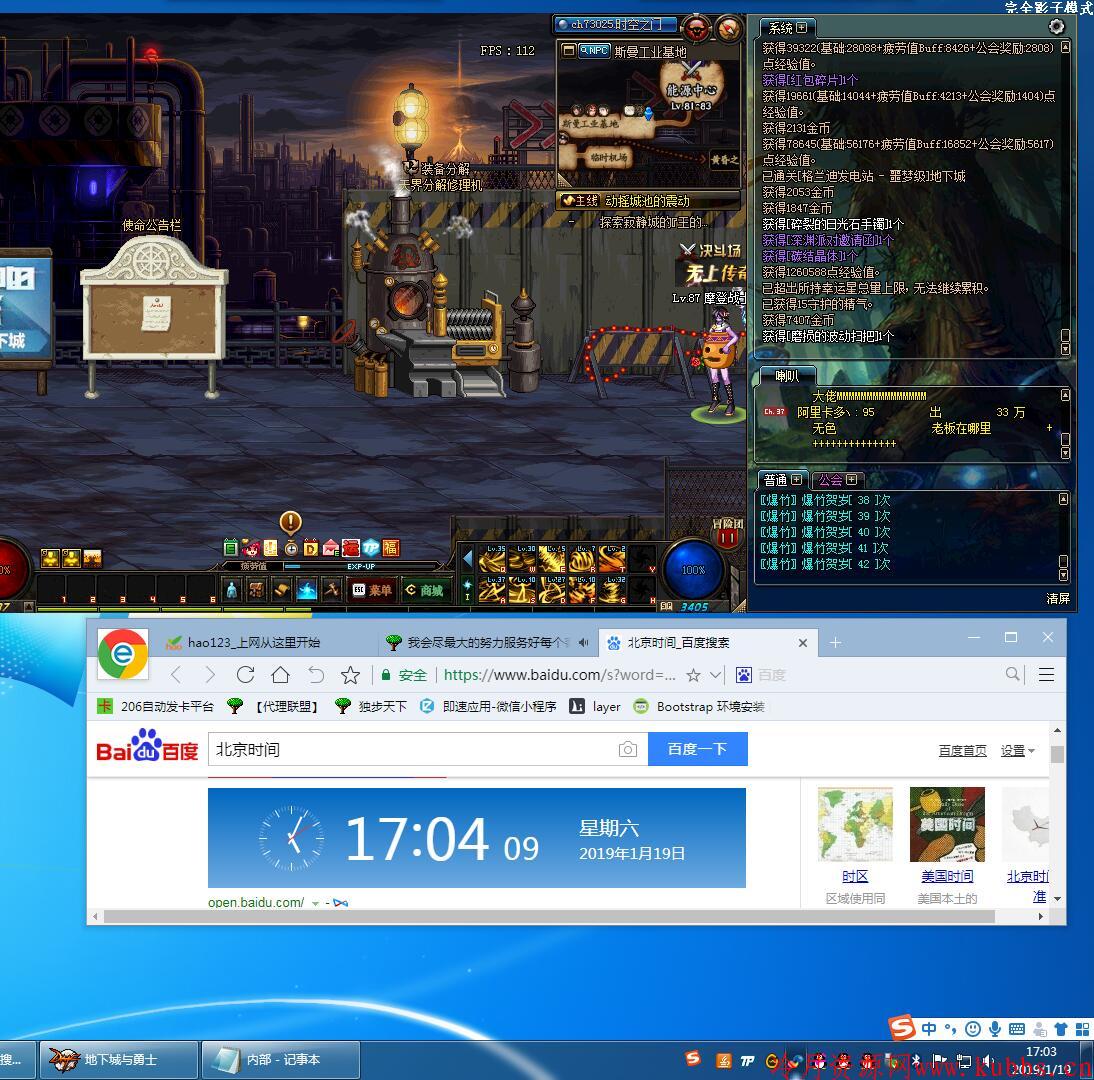Bookmark page with toolbar star icon
This screenshot has width=1094, height=1080.
[x=350, y=675]
